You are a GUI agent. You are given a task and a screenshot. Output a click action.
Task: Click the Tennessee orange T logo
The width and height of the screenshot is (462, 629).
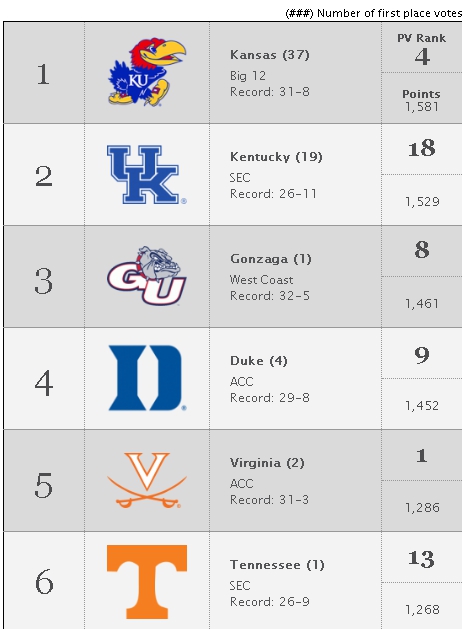tap(147, 582)
